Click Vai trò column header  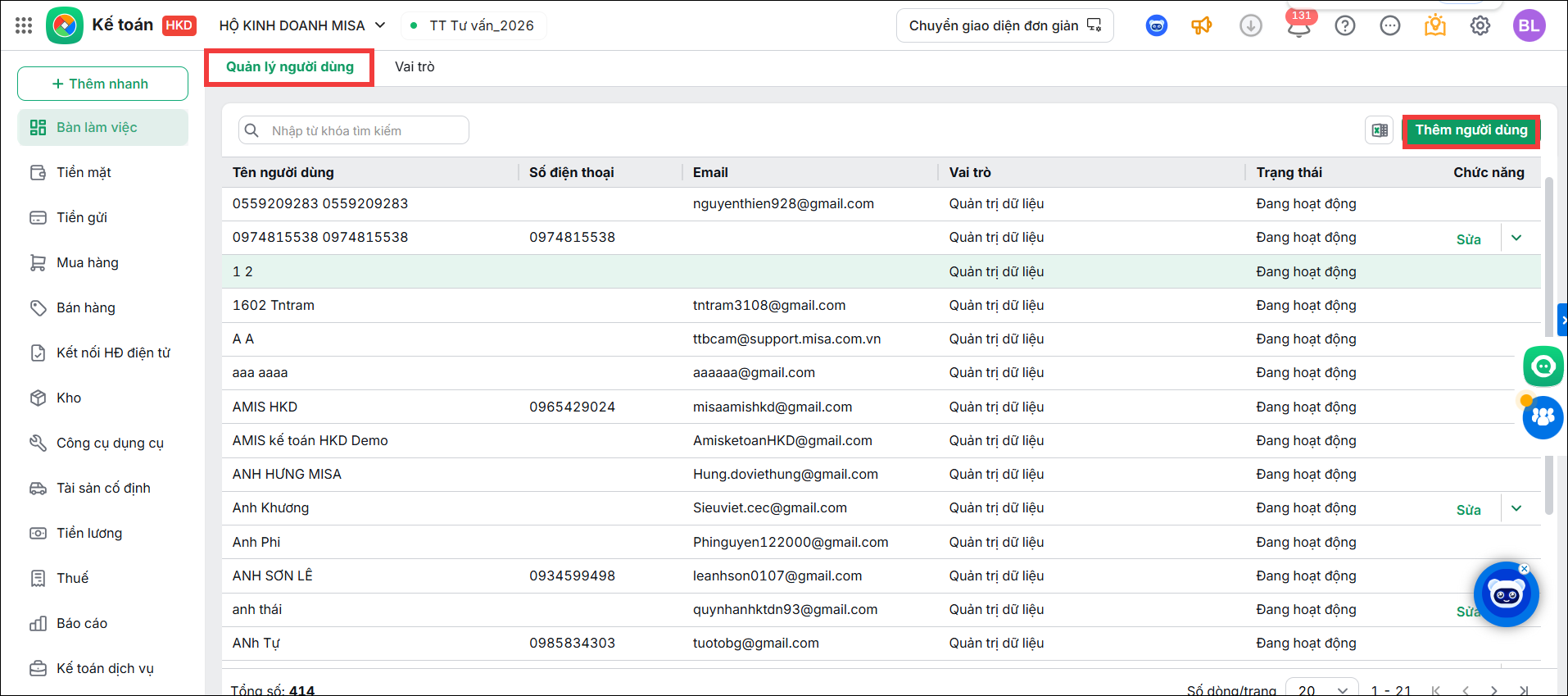(x=970, y=172)
